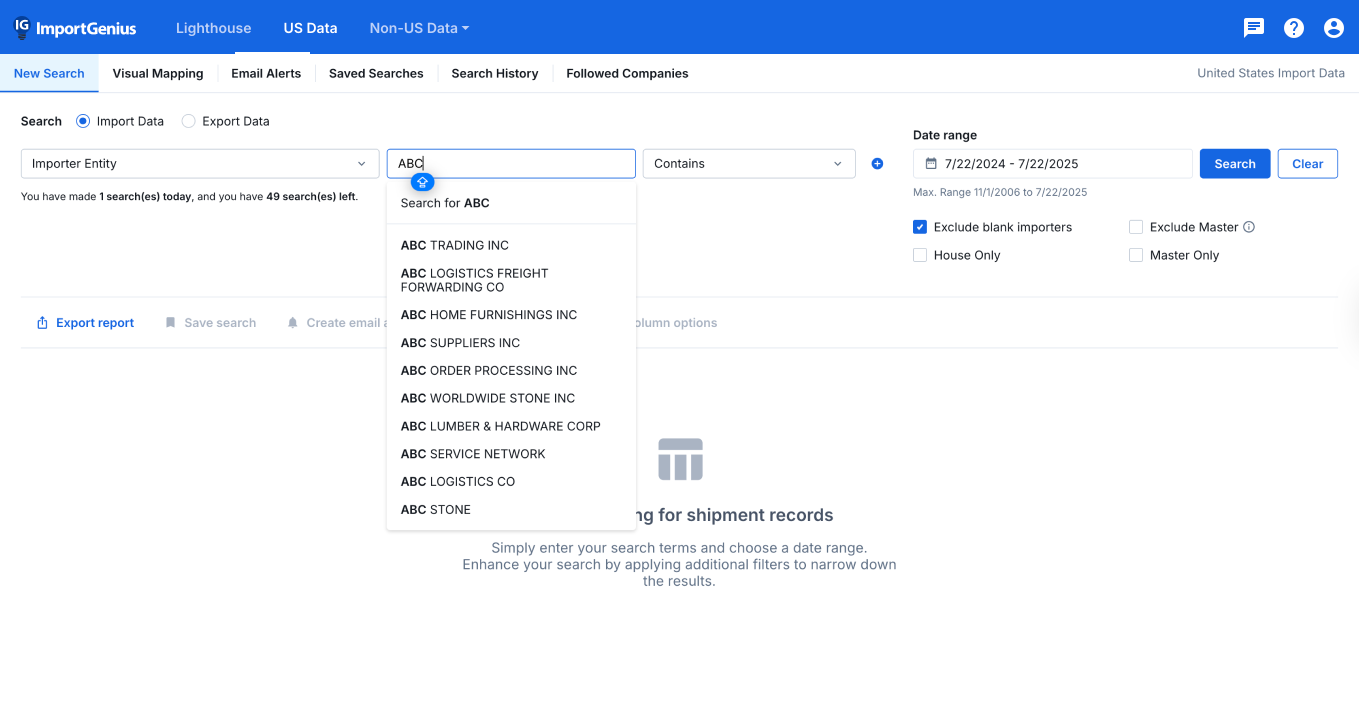Click the Create email alert bell icon
This screenshot has height=706, width=1359.
point(292,322)
